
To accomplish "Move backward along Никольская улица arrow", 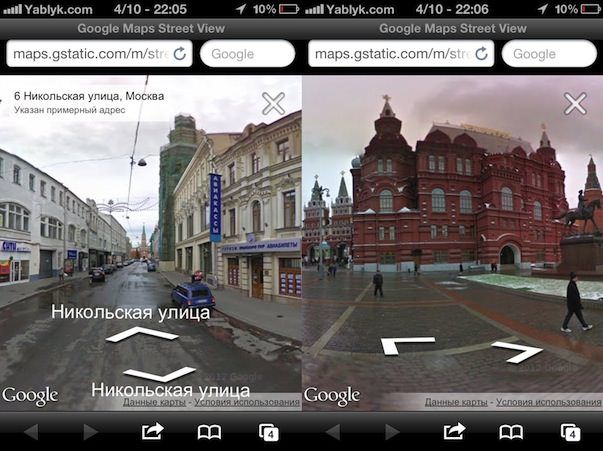I will point(160,374).
